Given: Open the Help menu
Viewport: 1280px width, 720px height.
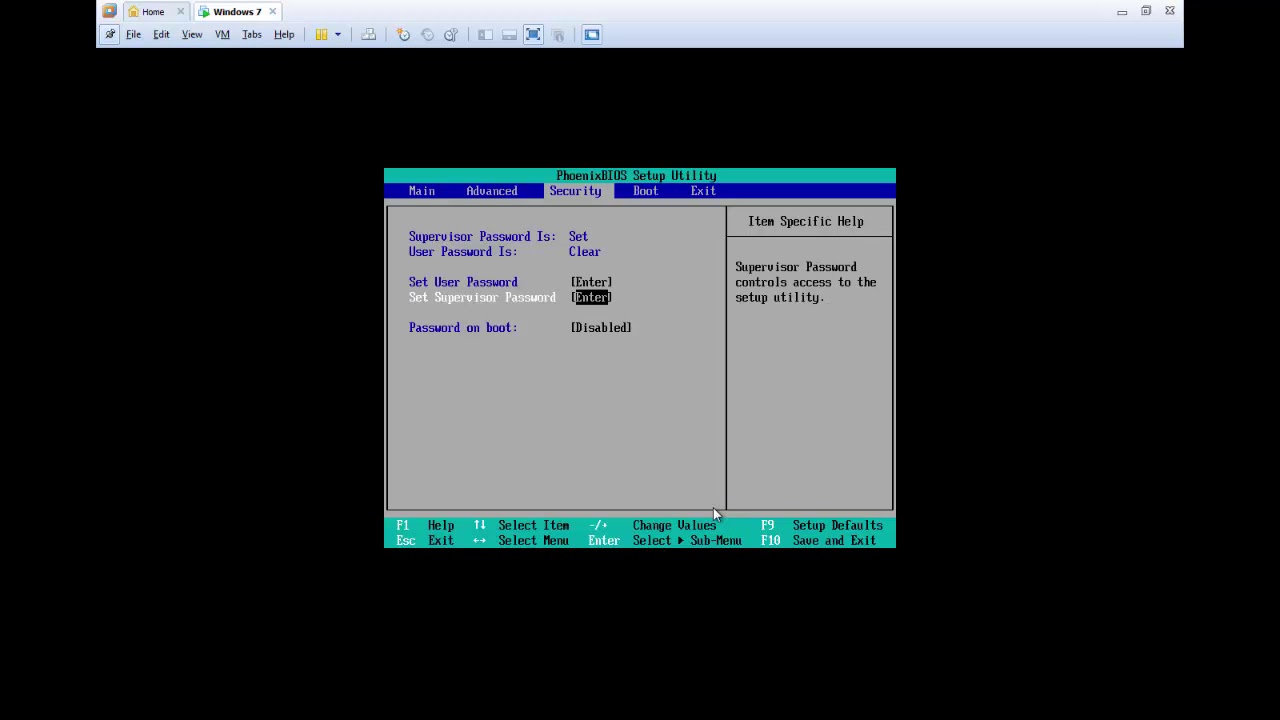Looking at the screenshot, I should point(284,35).
